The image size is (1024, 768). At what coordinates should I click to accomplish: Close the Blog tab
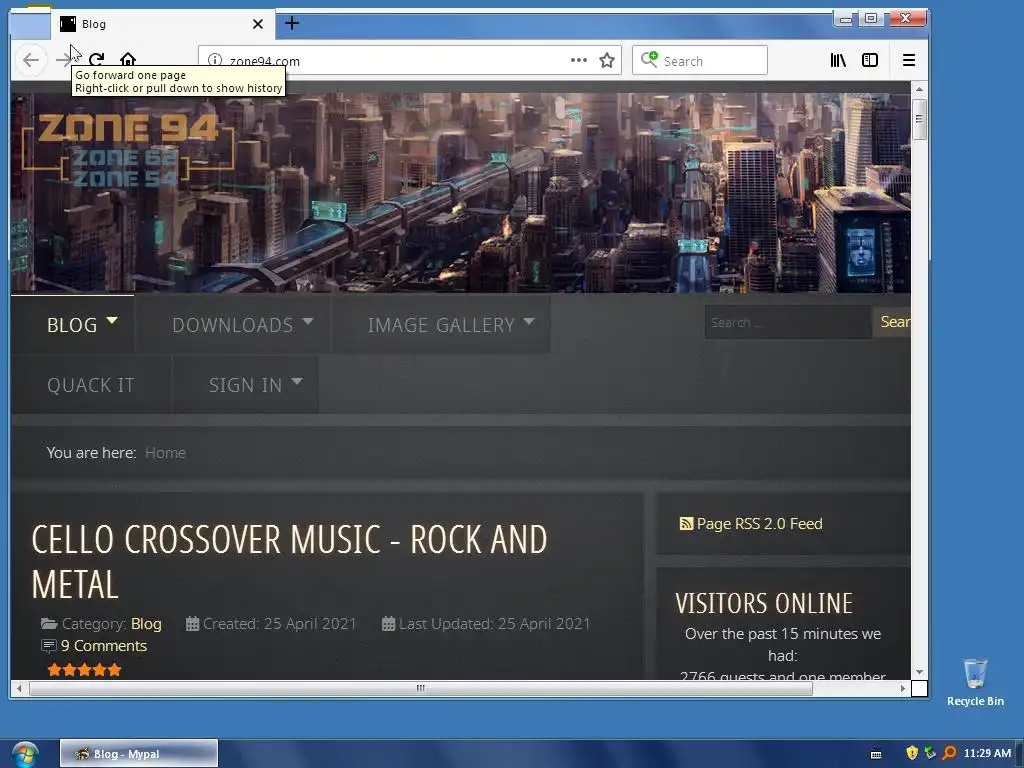pyautogui.click(x=258, y=24)
